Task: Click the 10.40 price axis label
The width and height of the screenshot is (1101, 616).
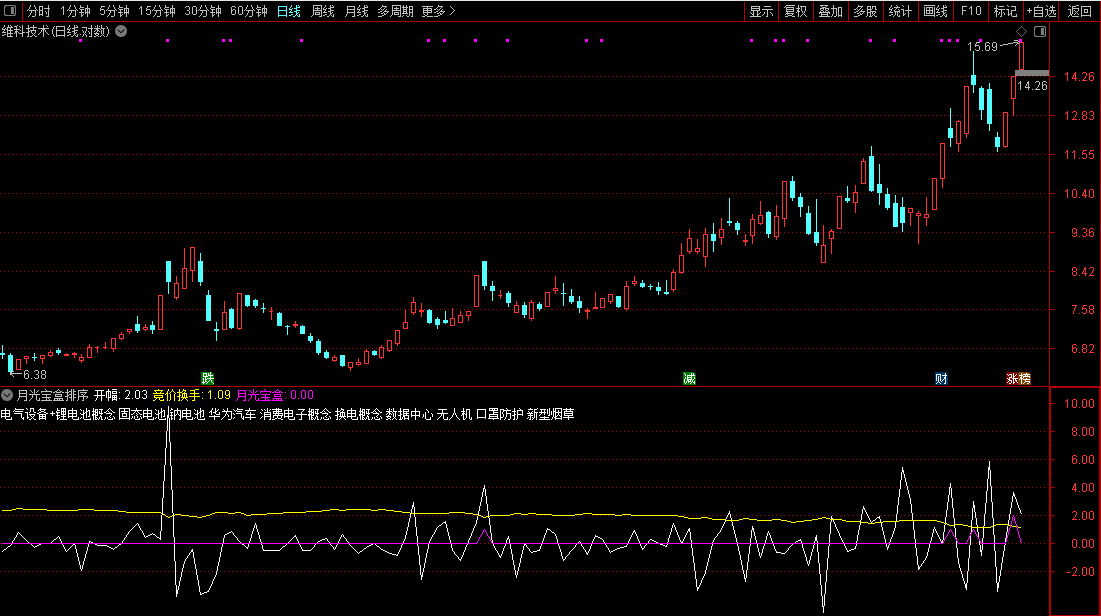Action: click(1079, 193)
